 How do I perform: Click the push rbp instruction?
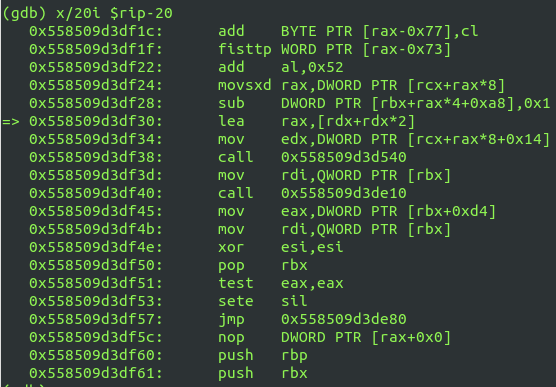click(262, 355)
